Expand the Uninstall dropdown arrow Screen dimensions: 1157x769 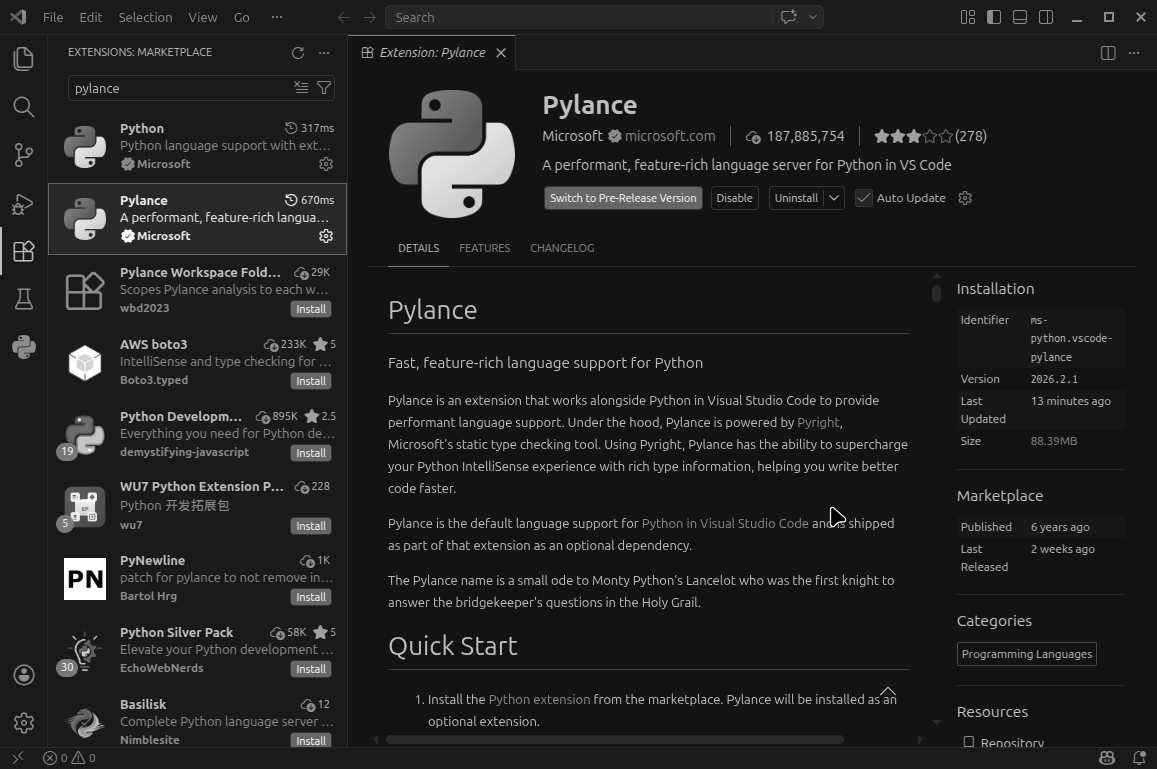point(834,198)
